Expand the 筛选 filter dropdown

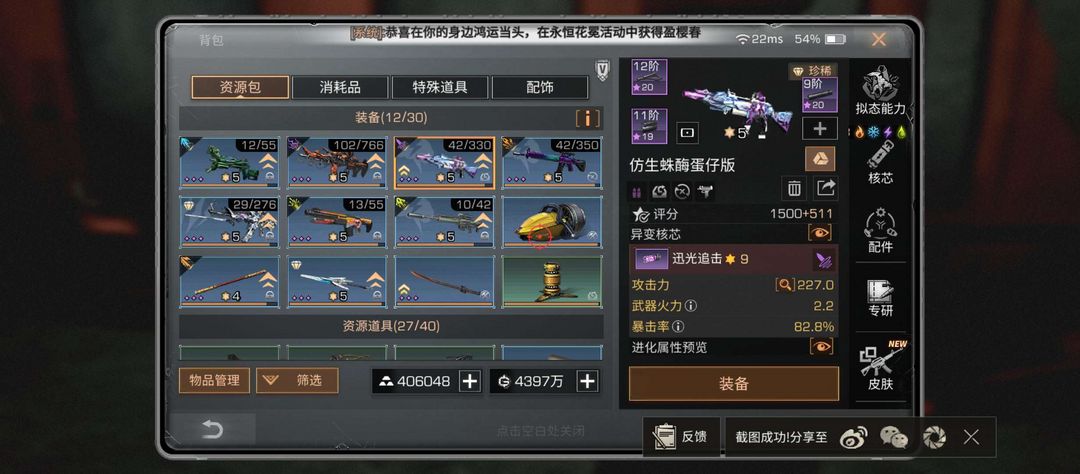(297, 380)
